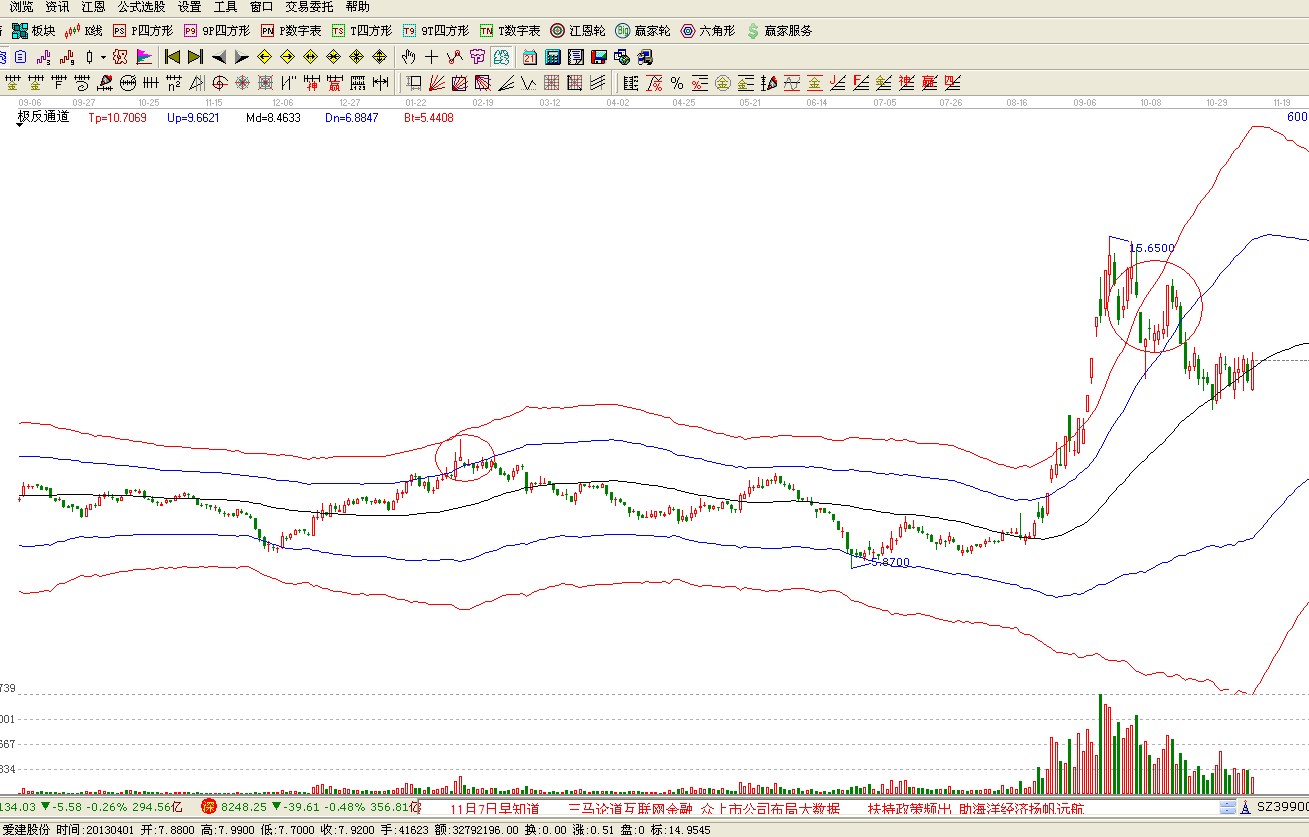
Task: Open the 江恩轮 (Gann wheel) tool
Action: point(578,31)
